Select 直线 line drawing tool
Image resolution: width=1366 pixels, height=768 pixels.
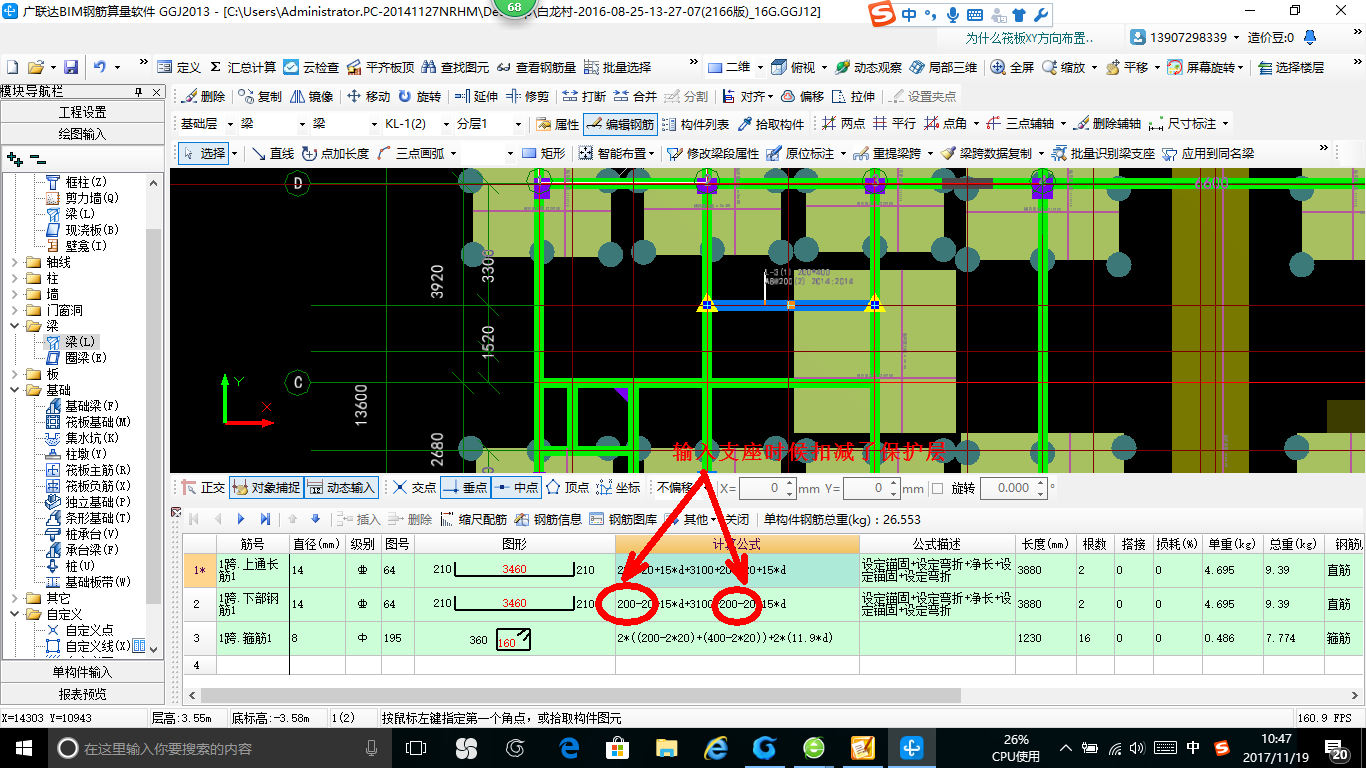coord(273,153)
